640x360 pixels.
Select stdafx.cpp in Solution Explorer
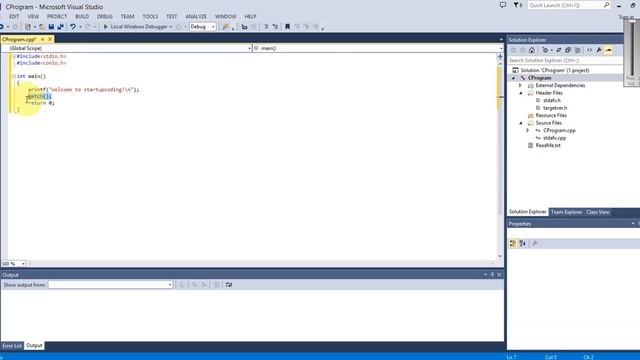(x=554, y=138)
